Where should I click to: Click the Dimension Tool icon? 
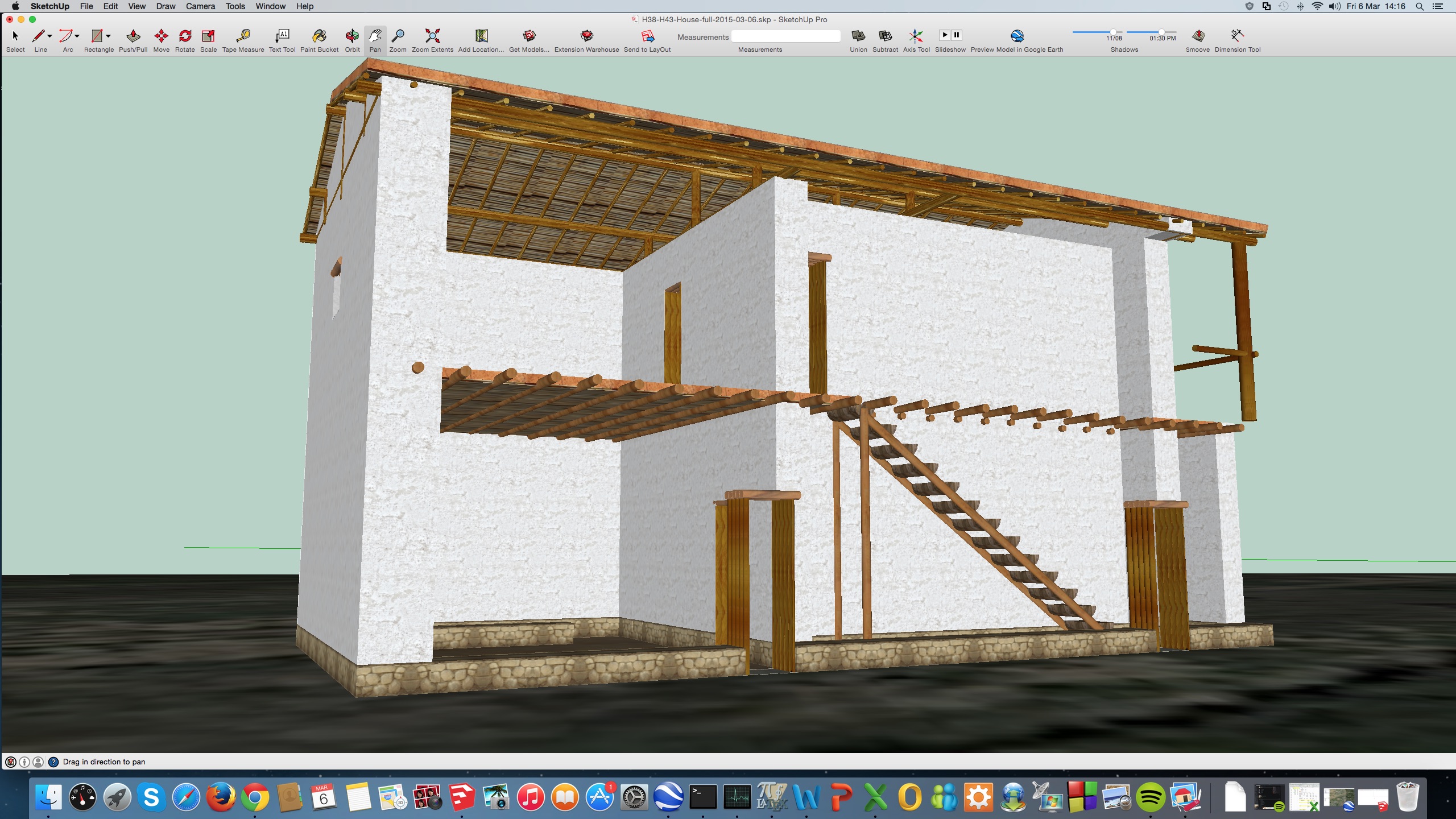(x=1237, y=36)
